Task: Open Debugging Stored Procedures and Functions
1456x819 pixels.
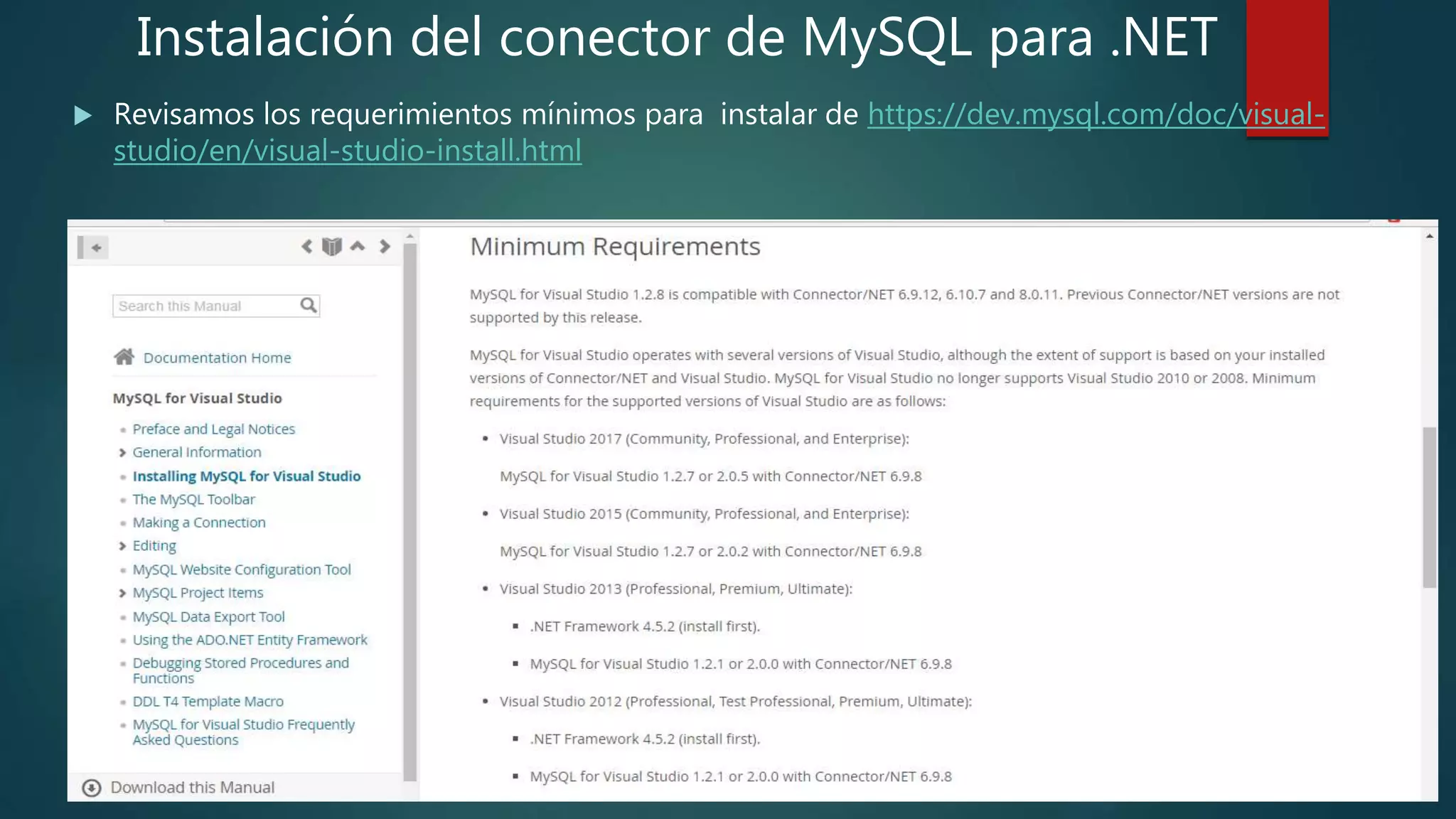Action: [240, 670]
